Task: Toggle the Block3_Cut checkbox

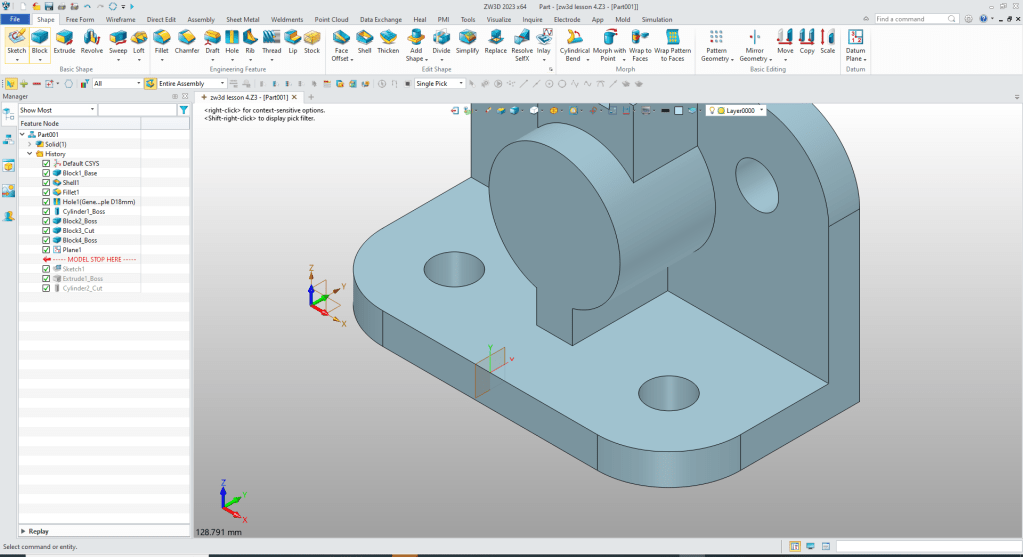Action: tap(46, 230)
